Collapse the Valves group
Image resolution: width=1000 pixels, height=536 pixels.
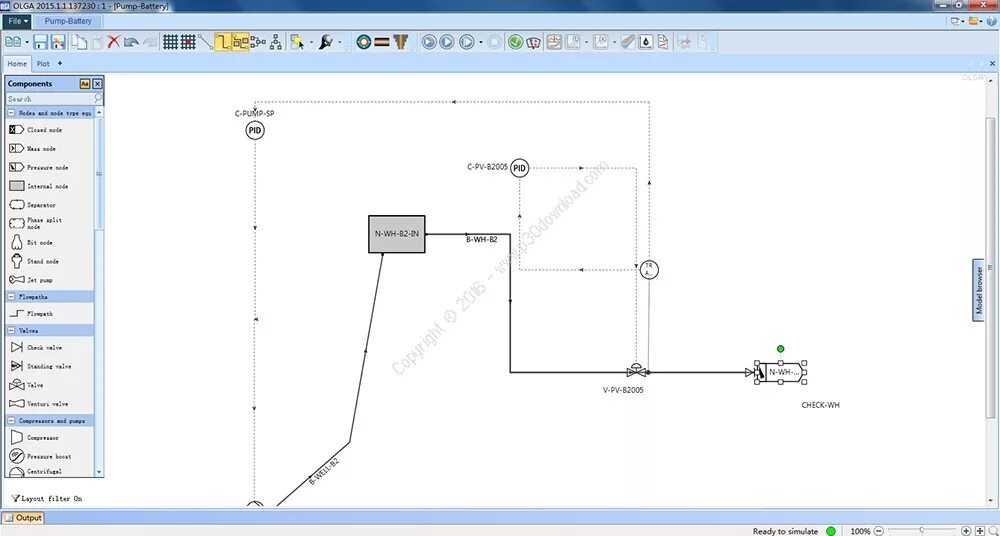click(11, 331)
